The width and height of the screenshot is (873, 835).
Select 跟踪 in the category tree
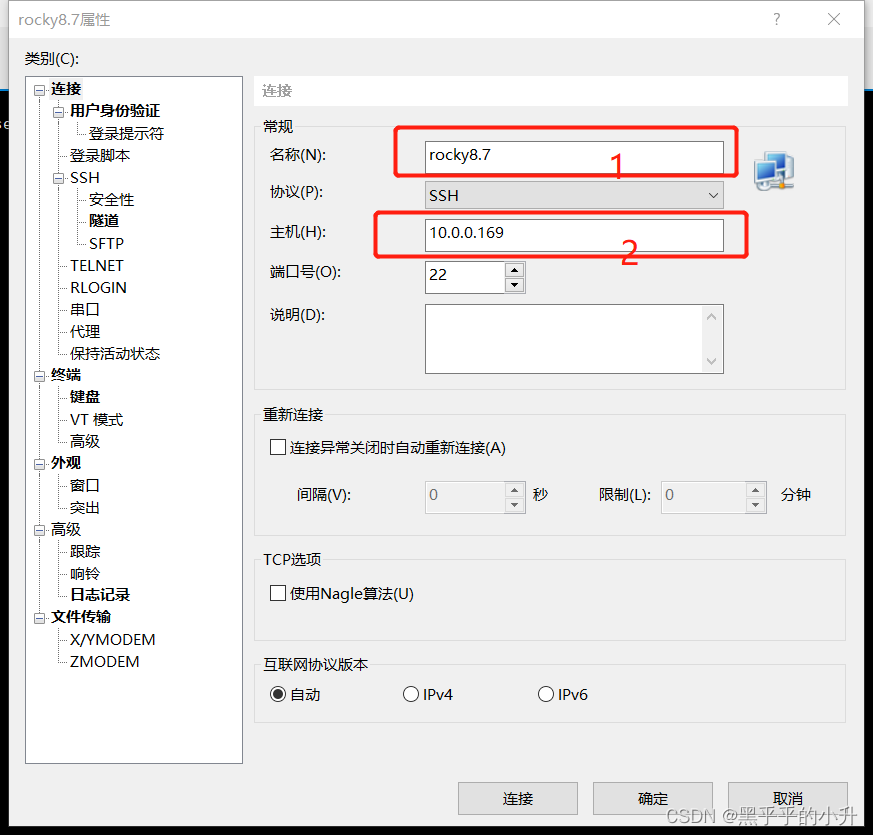(85, 552)
